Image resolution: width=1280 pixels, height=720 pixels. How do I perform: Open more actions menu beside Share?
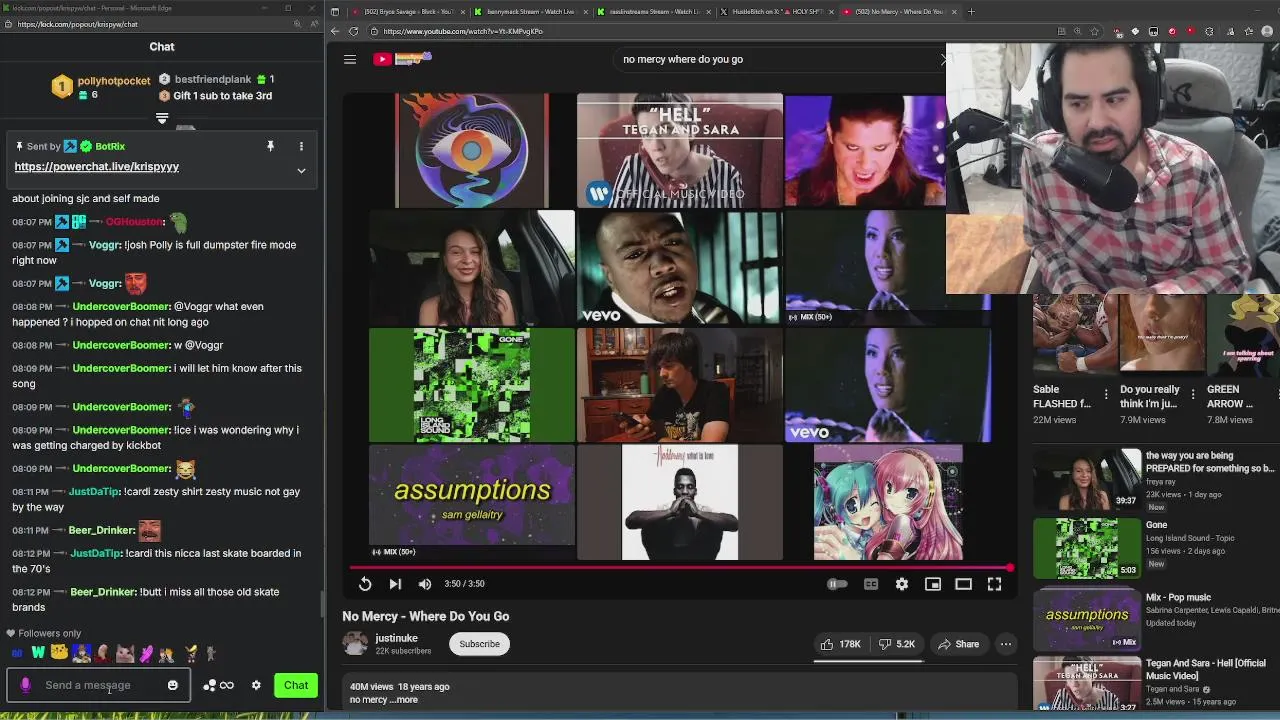tap(1006, 644)
